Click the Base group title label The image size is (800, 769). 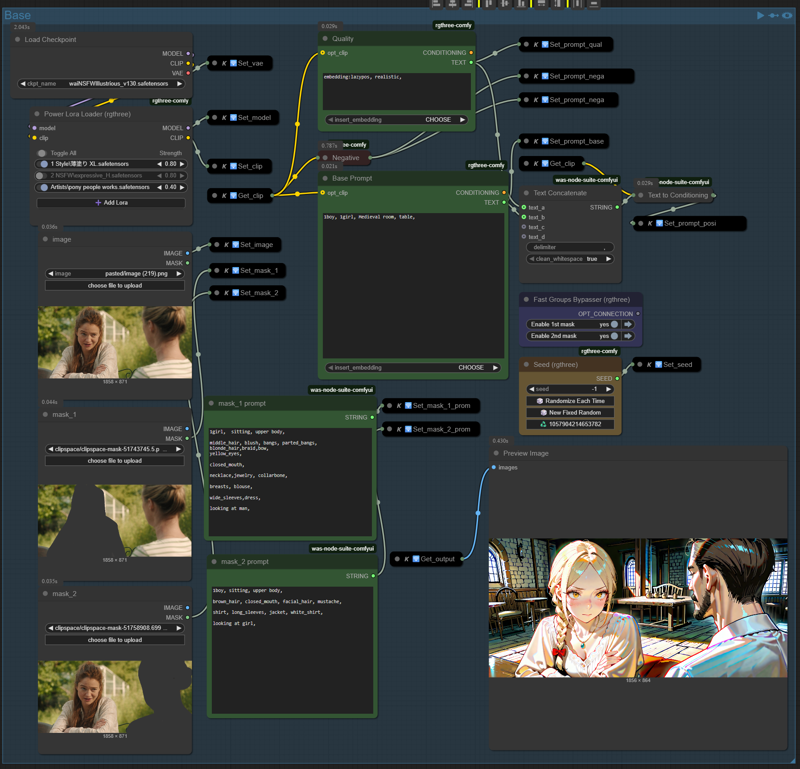17,15
